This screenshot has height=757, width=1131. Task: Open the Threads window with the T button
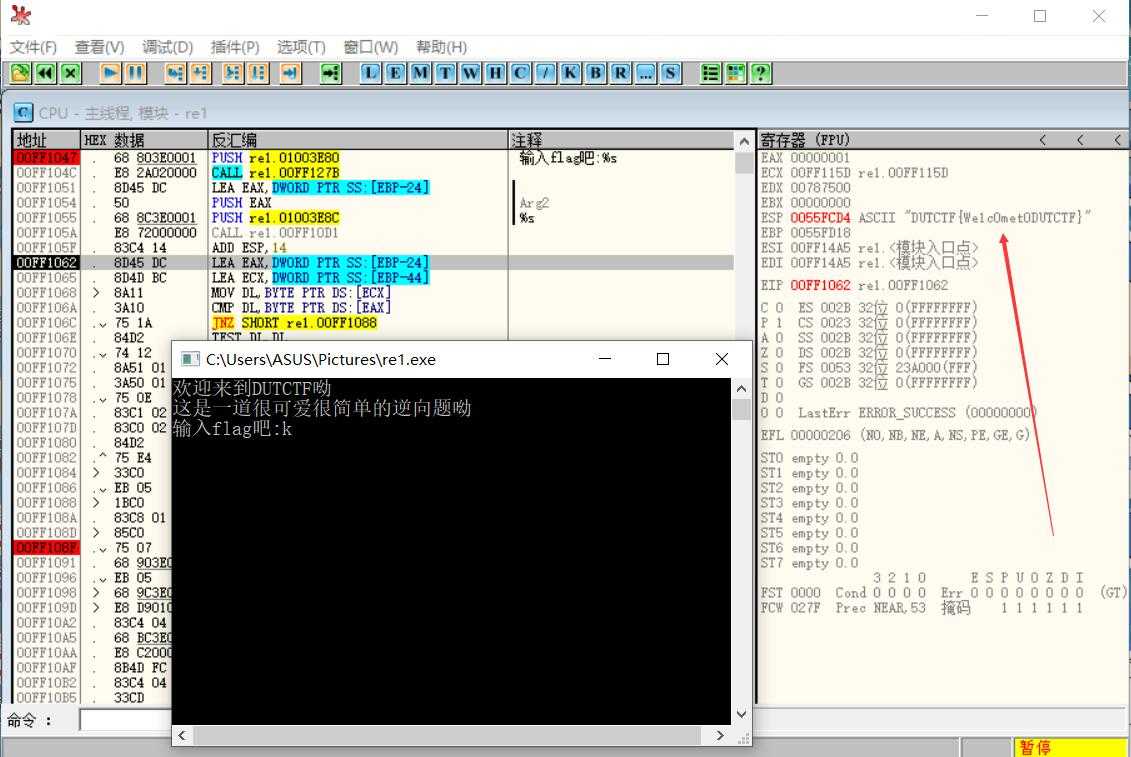pyautogui.click(x=445, y=73)
